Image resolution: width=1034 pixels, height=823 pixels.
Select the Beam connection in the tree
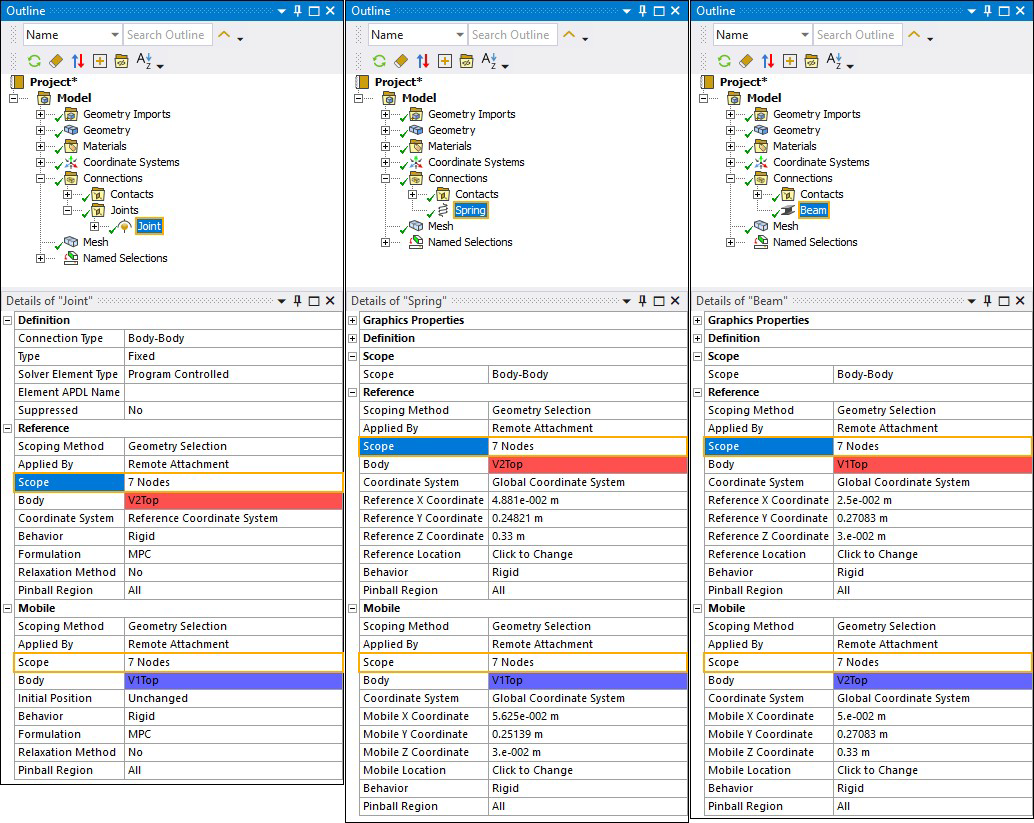click(x=813, y=210)
